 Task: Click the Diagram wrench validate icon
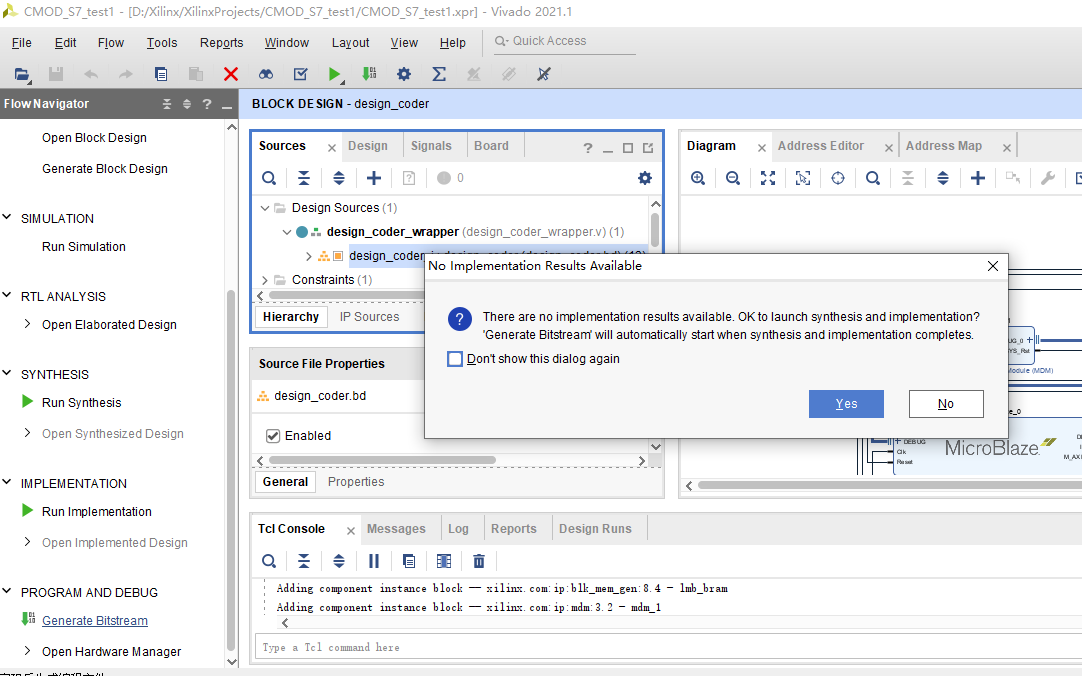click(x=1047, y=179)
